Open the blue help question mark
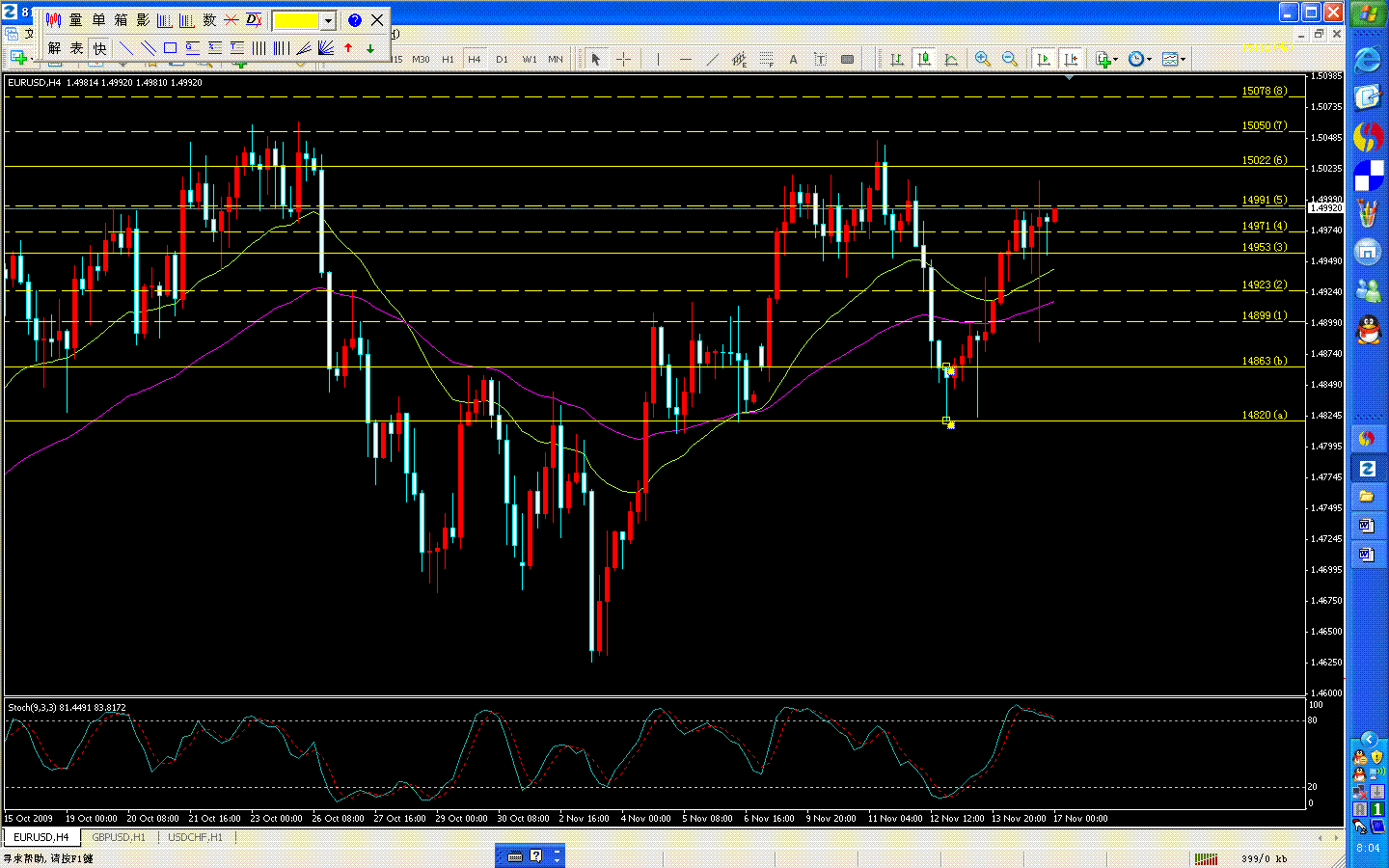The image size is (1389, 868). tap(354, 20)
